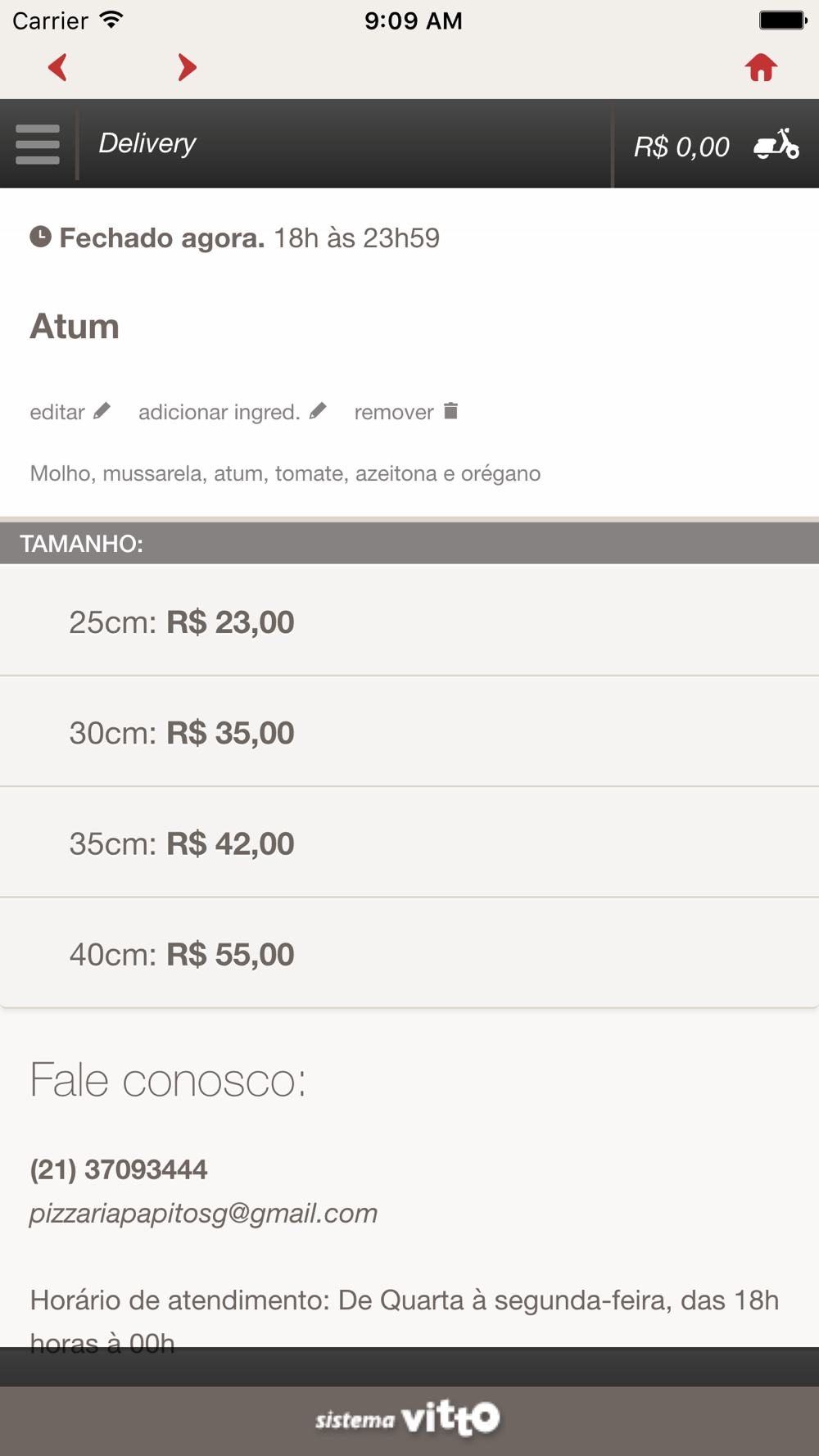Click the pencil icon beside adicionar ingred.
Image resolution: width=819 pixels, height=1456 pixels.
(318, 411)
